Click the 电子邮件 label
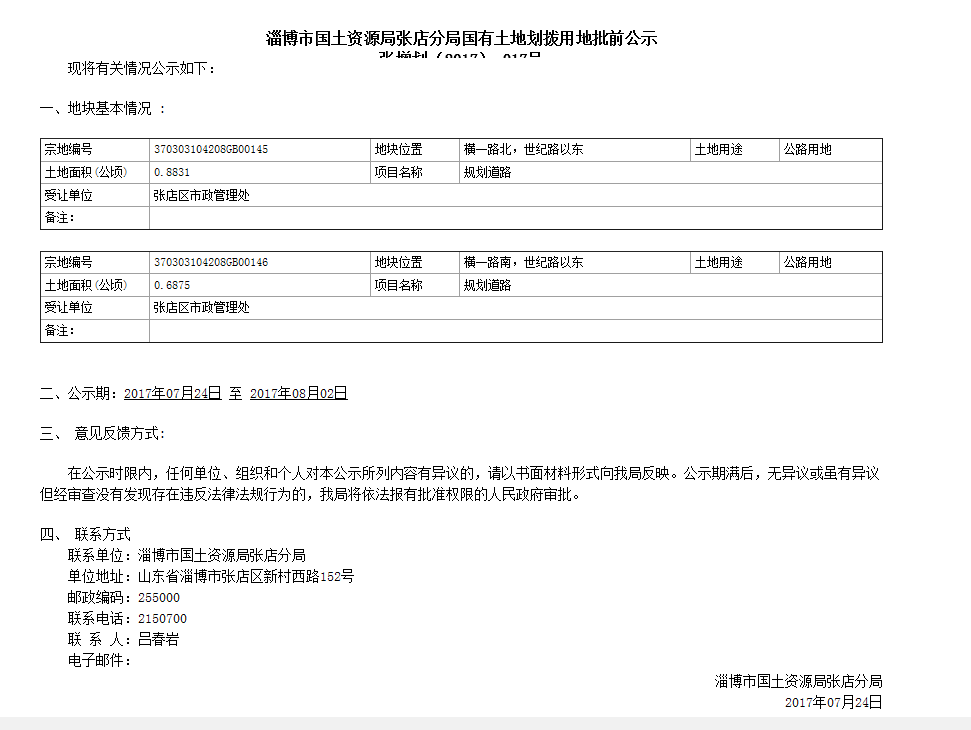This screenshot has width=971, height=730. pos(99,661)
